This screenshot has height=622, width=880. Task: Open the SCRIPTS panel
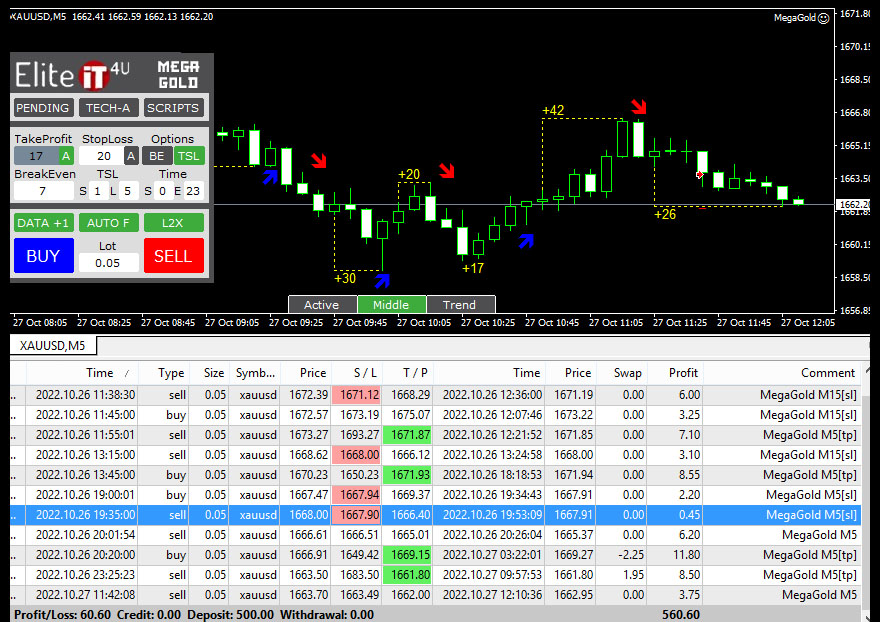coord(173,108)
